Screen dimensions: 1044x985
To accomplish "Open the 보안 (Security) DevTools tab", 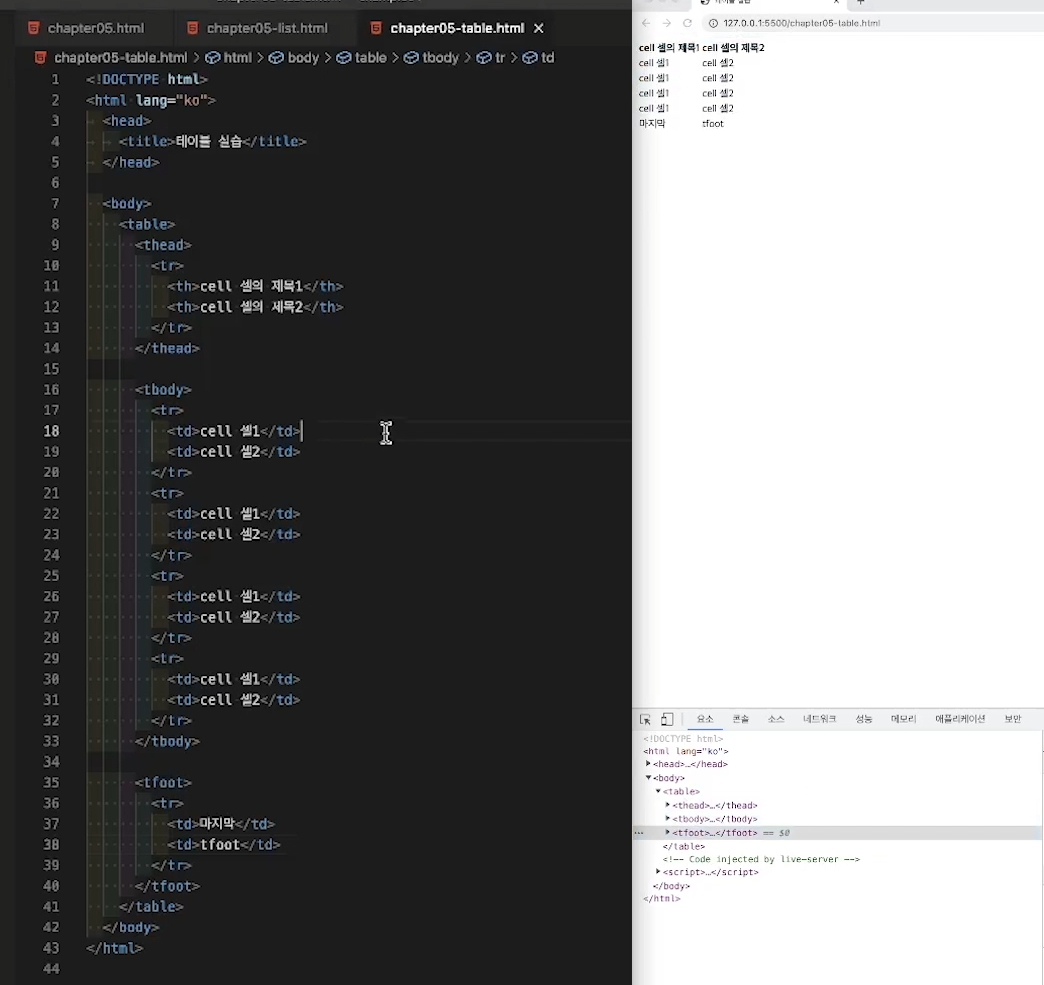I will (1013, 719).
